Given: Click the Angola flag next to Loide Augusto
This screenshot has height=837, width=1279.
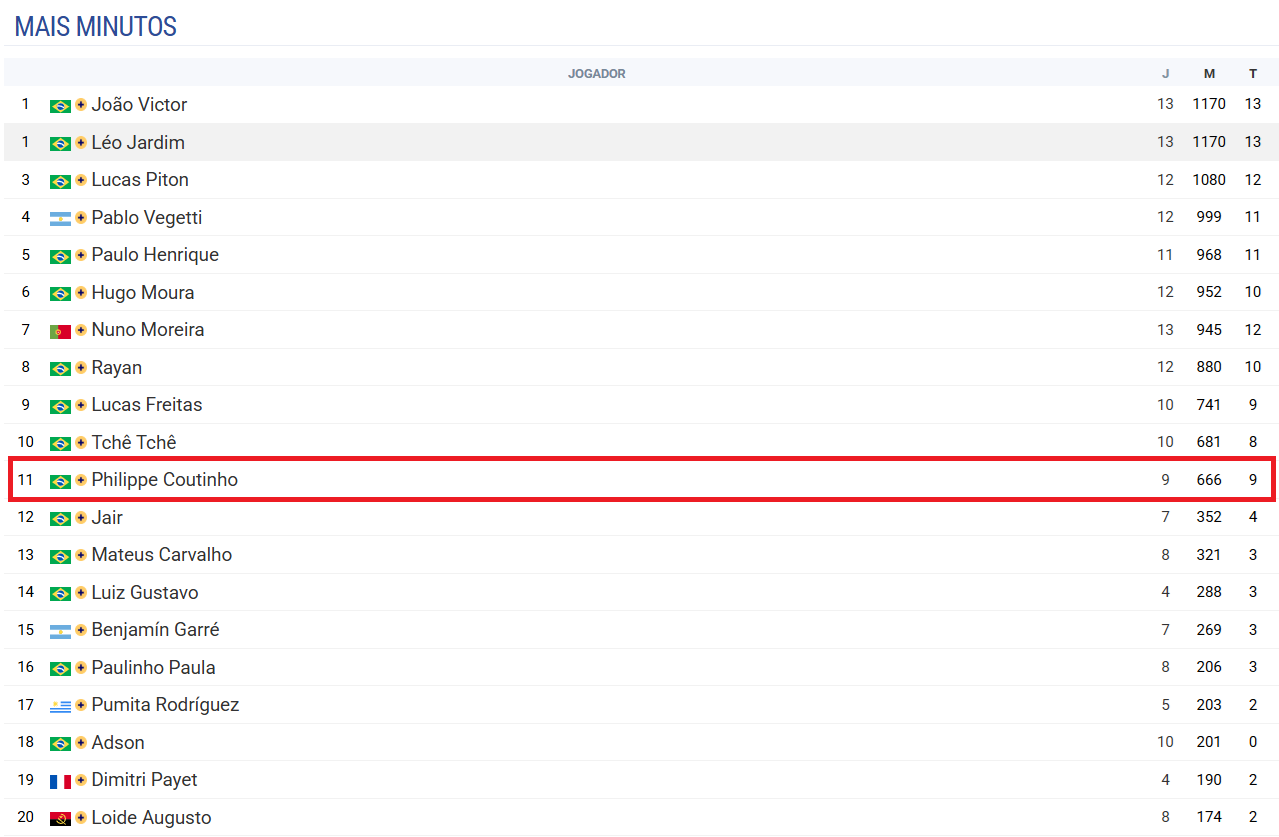Looking at the screenshot, I should click(x=60, y=818).
